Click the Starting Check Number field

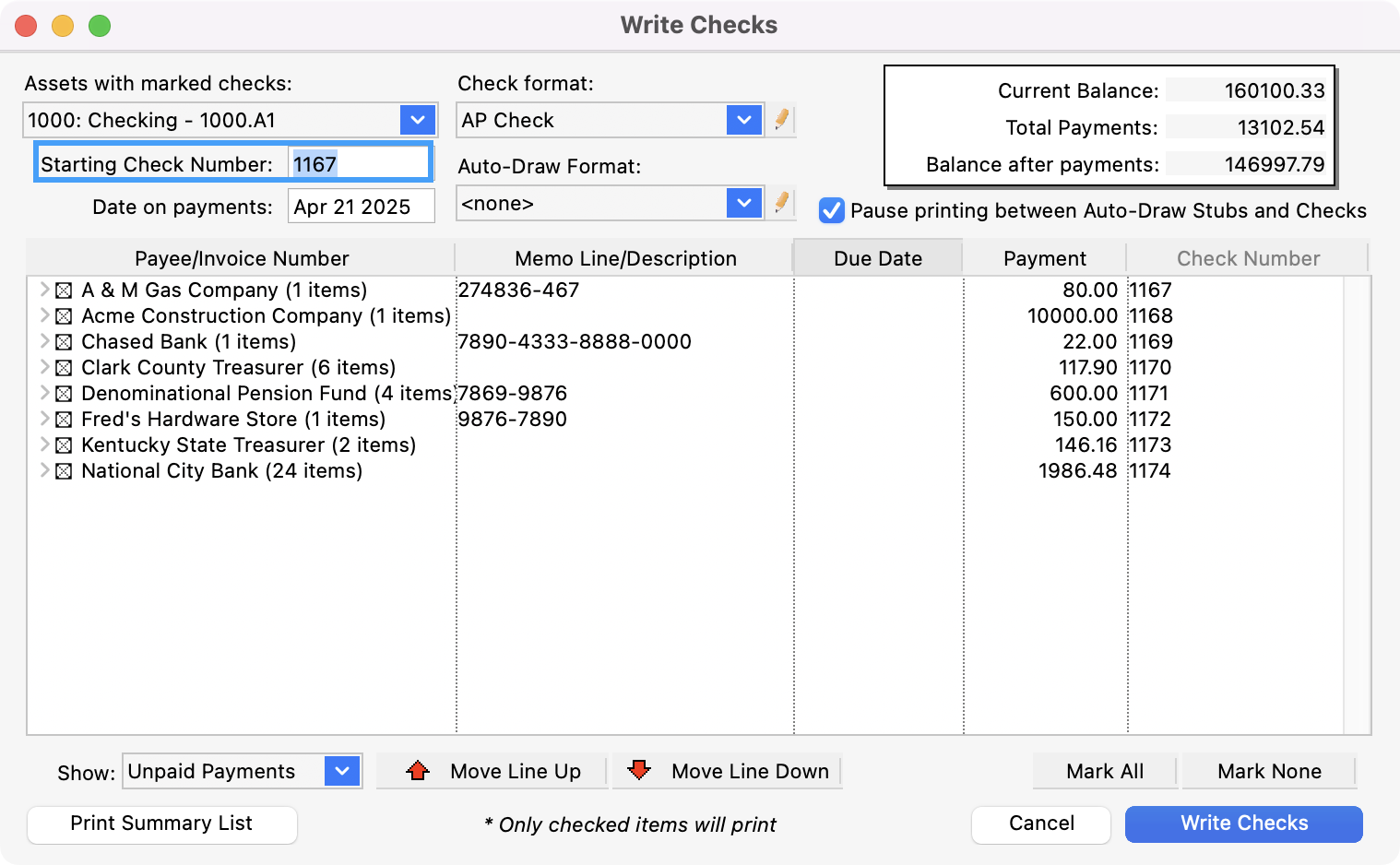click(358, 164)
